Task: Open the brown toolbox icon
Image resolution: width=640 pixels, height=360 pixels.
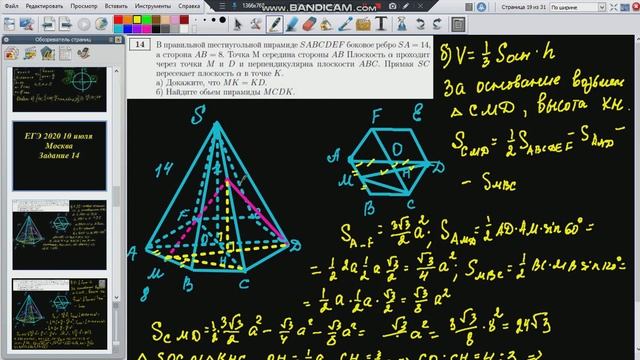Action: 363,24
